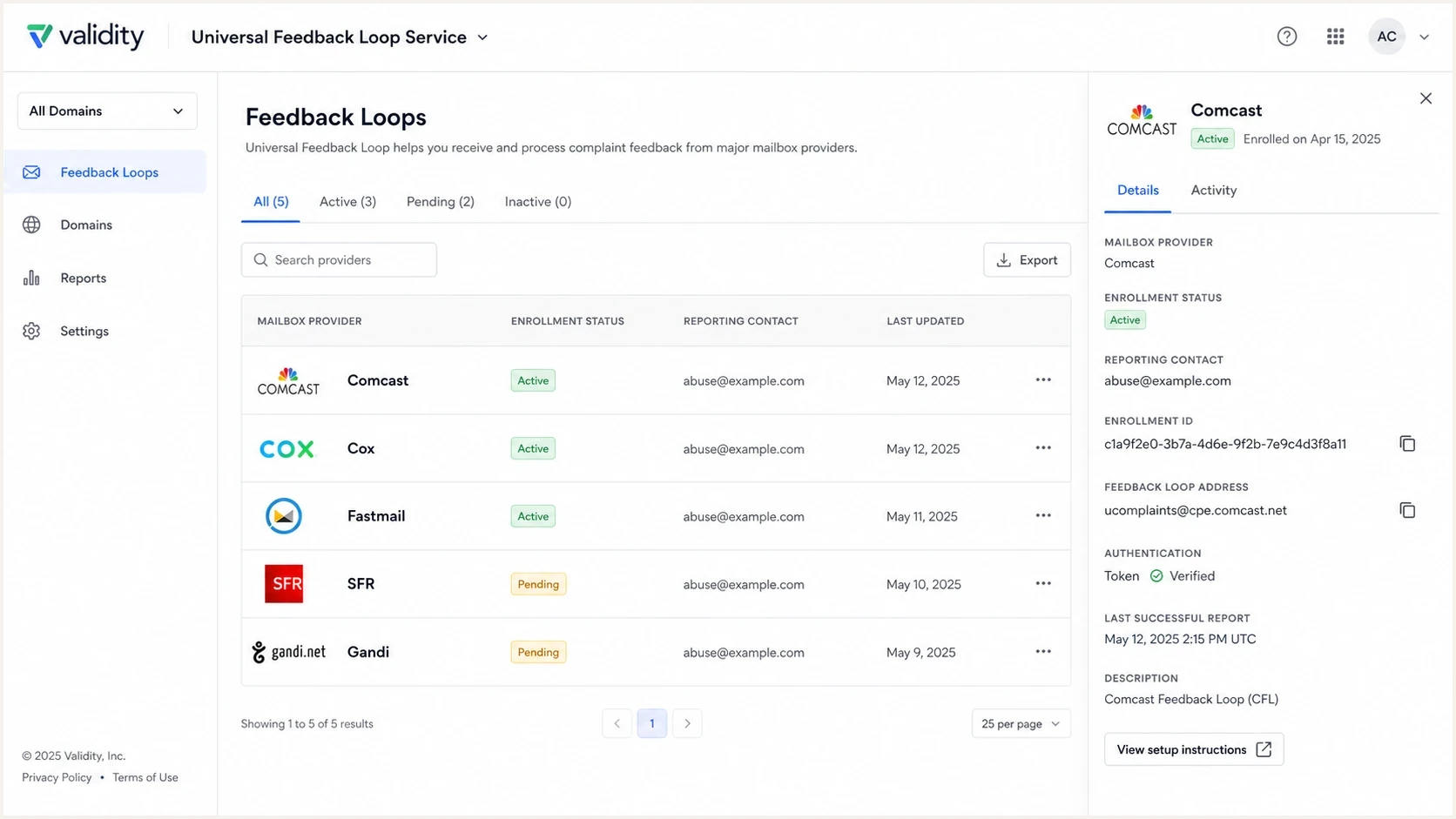Click May 12, 2025 2:15 PM UTC text
The image size is (1456, 819).
tap(1180, 640)
